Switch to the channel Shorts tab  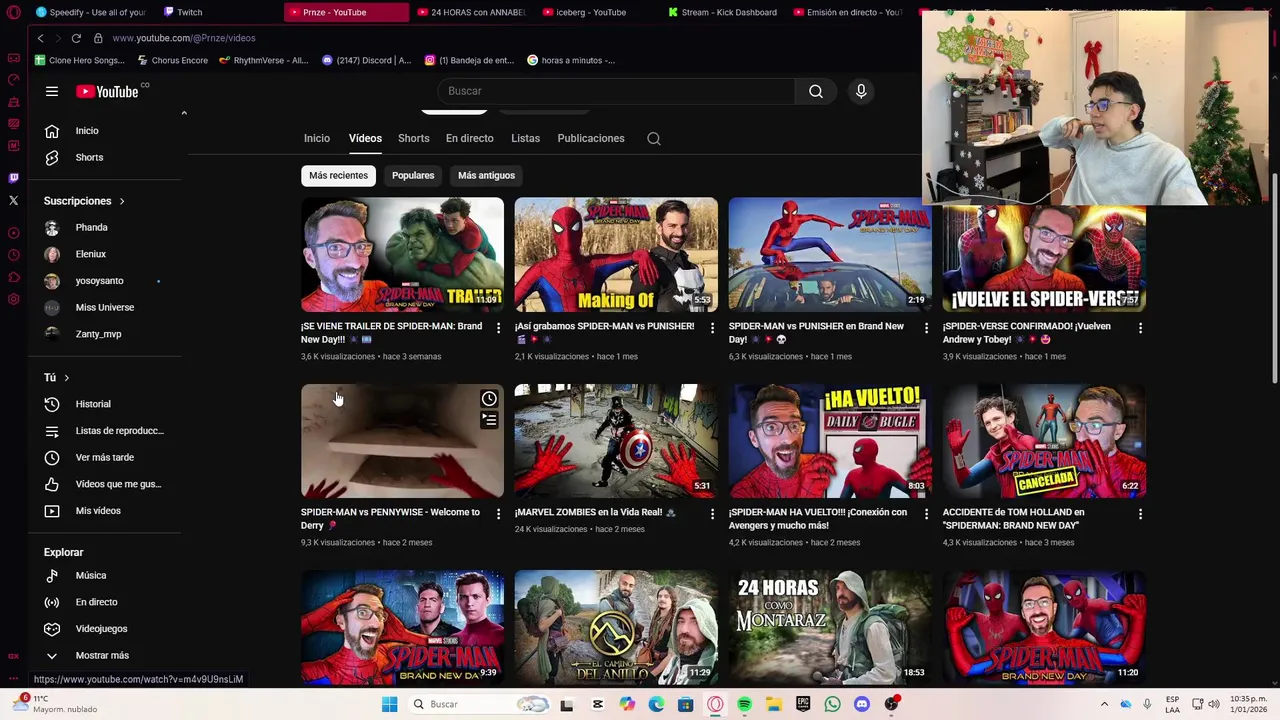pyautogui.click(x=413, y=138)
